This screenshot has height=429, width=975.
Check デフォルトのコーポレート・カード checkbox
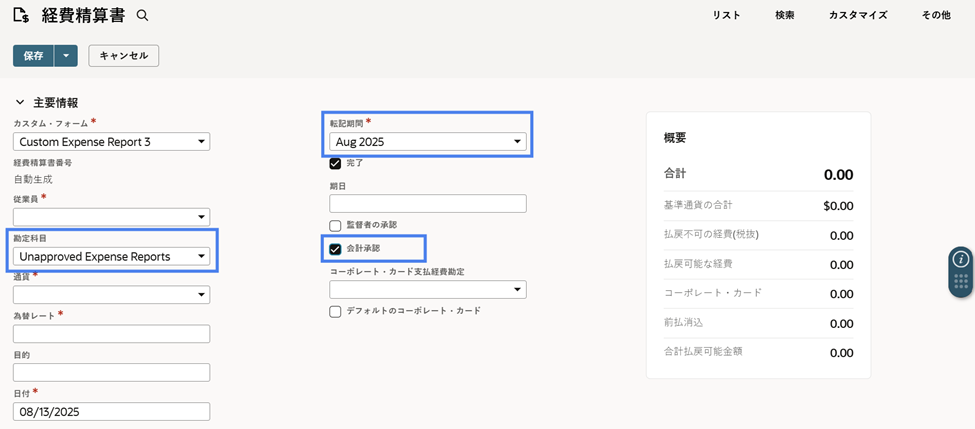(335, 311)
